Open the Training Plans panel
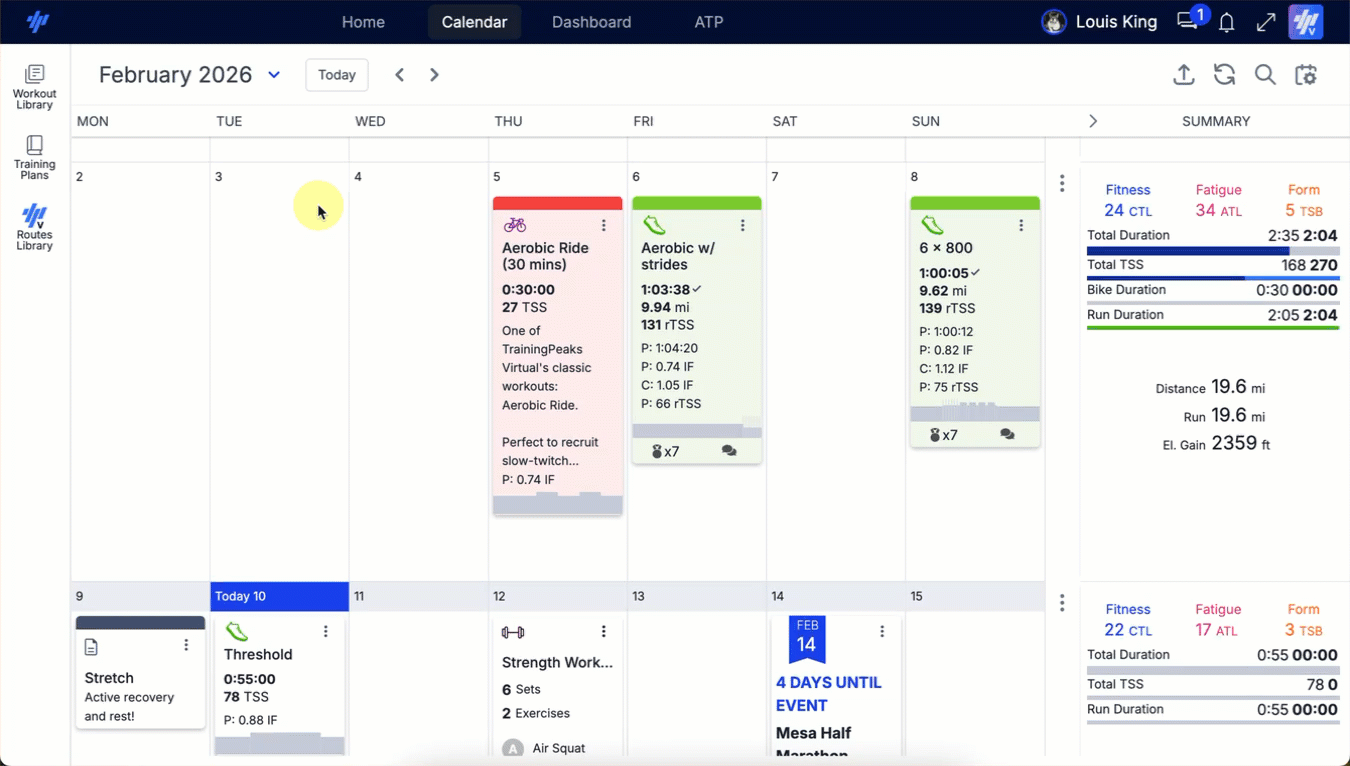This screenshot has width=1350, height=766. click(x=34, y=157)
